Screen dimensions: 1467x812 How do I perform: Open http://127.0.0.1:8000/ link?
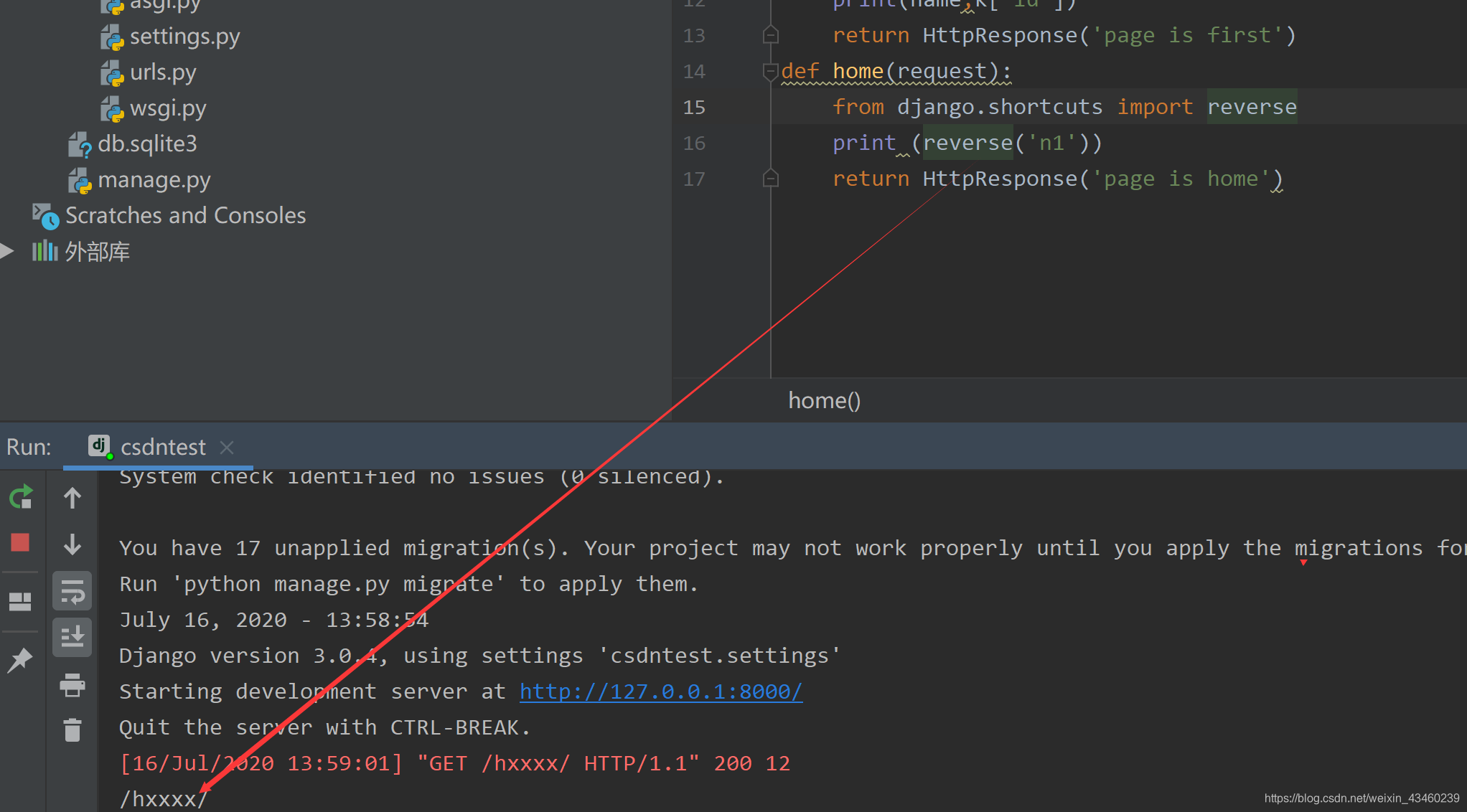[660, 691]
